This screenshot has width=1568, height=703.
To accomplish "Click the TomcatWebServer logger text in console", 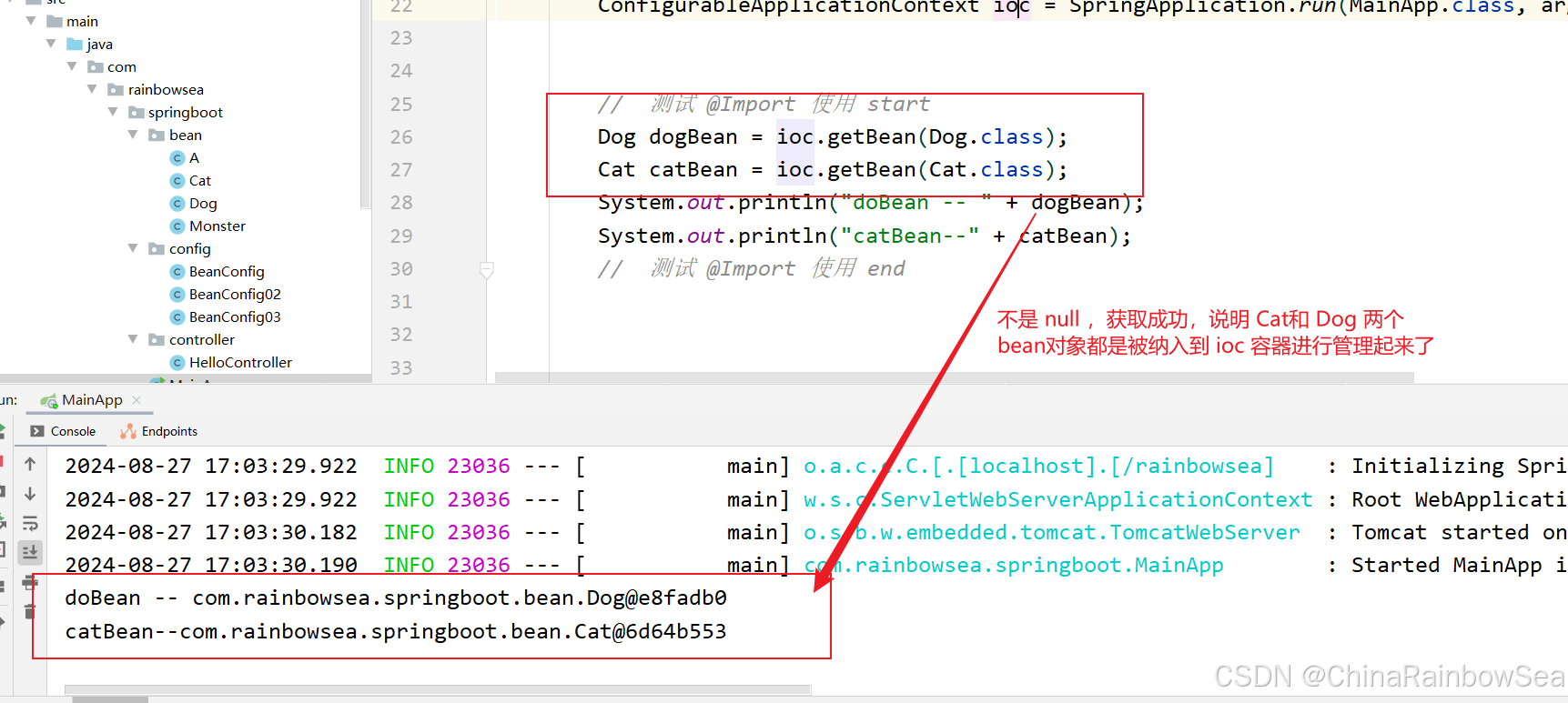I will point(1051,532).
